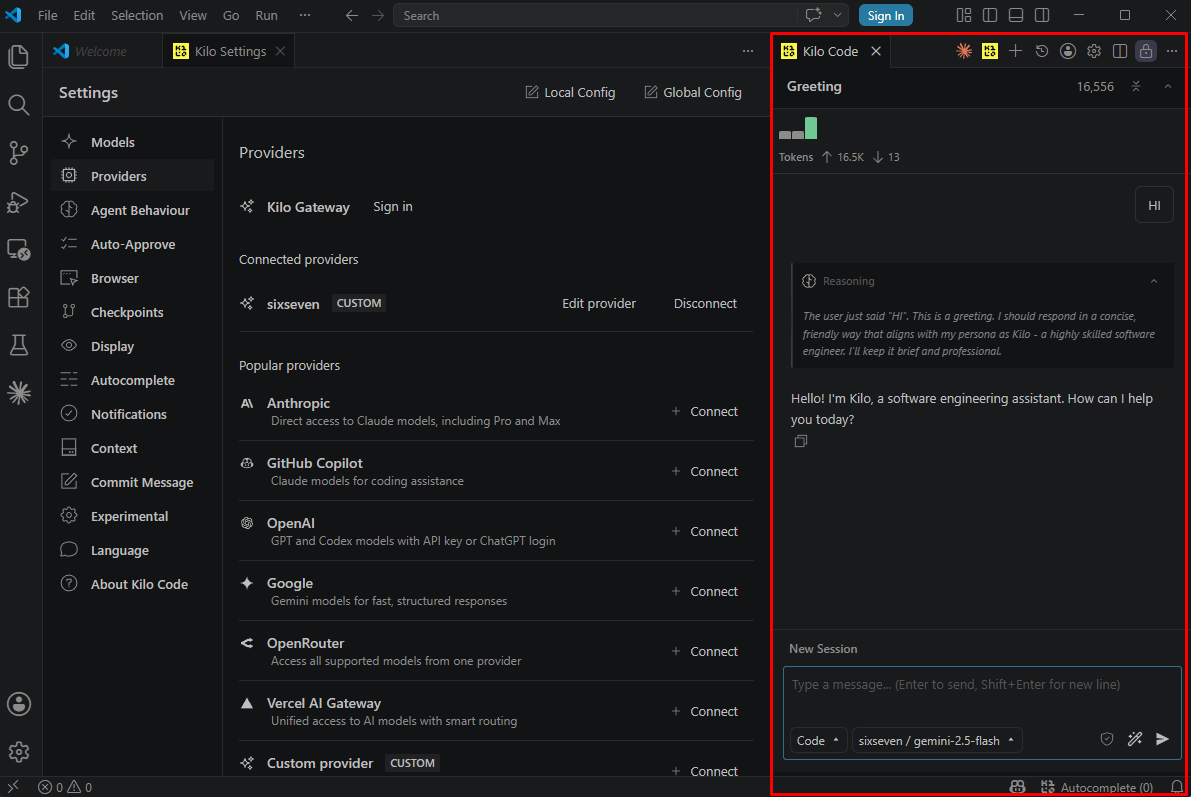The height and width of the screenshot is (797, 1191).
Task: Open Run and Debug view
Action: [x=18, y=201]
